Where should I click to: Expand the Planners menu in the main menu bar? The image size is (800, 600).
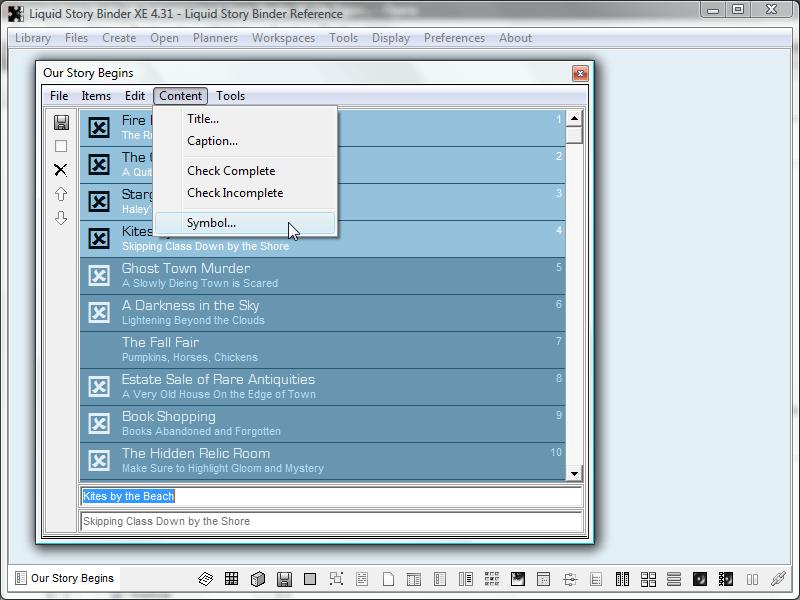215,38
